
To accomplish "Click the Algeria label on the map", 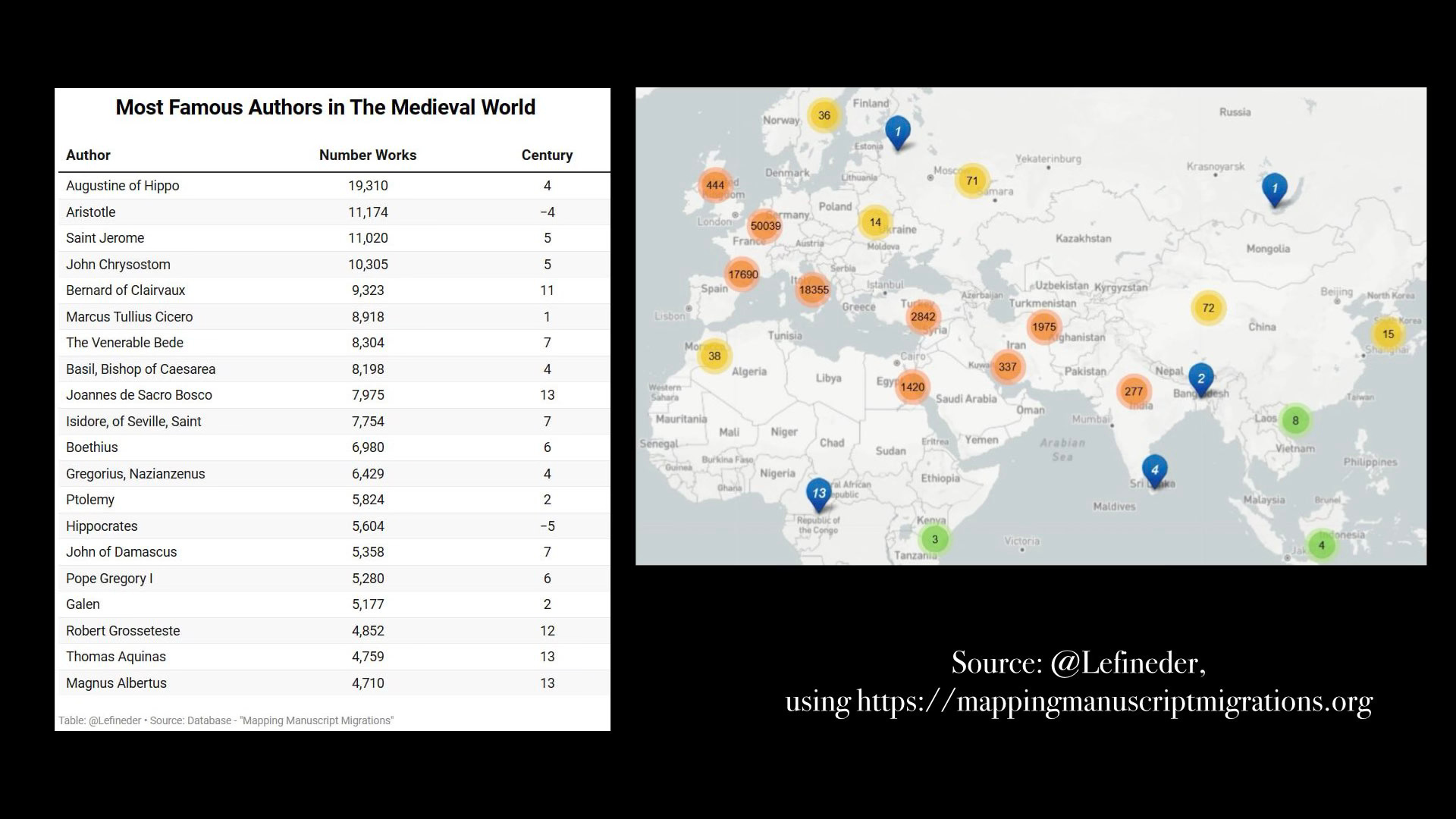I will [749, 372].
